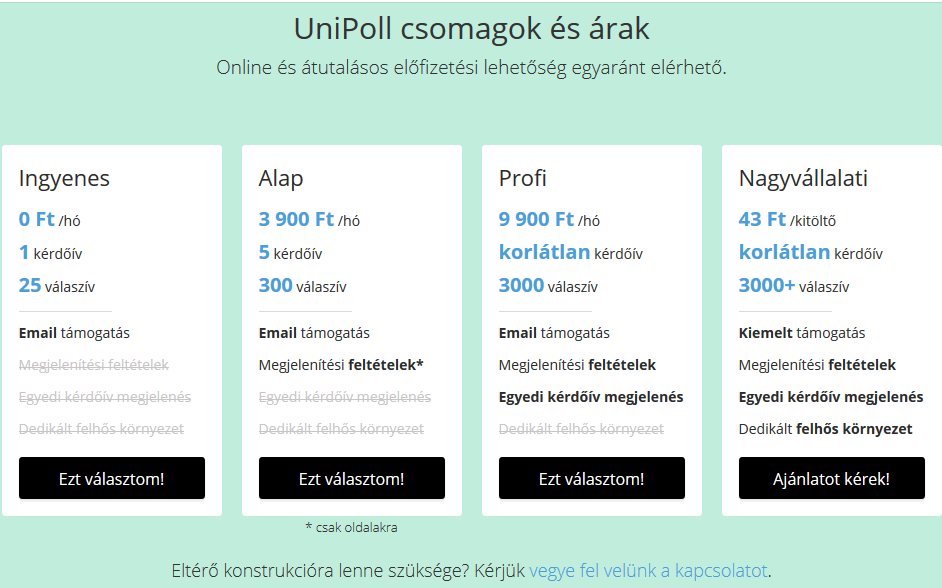Click the UniPoll csomagok és árak title
Screen dimensions: 942x588
(x=472, y=28)
